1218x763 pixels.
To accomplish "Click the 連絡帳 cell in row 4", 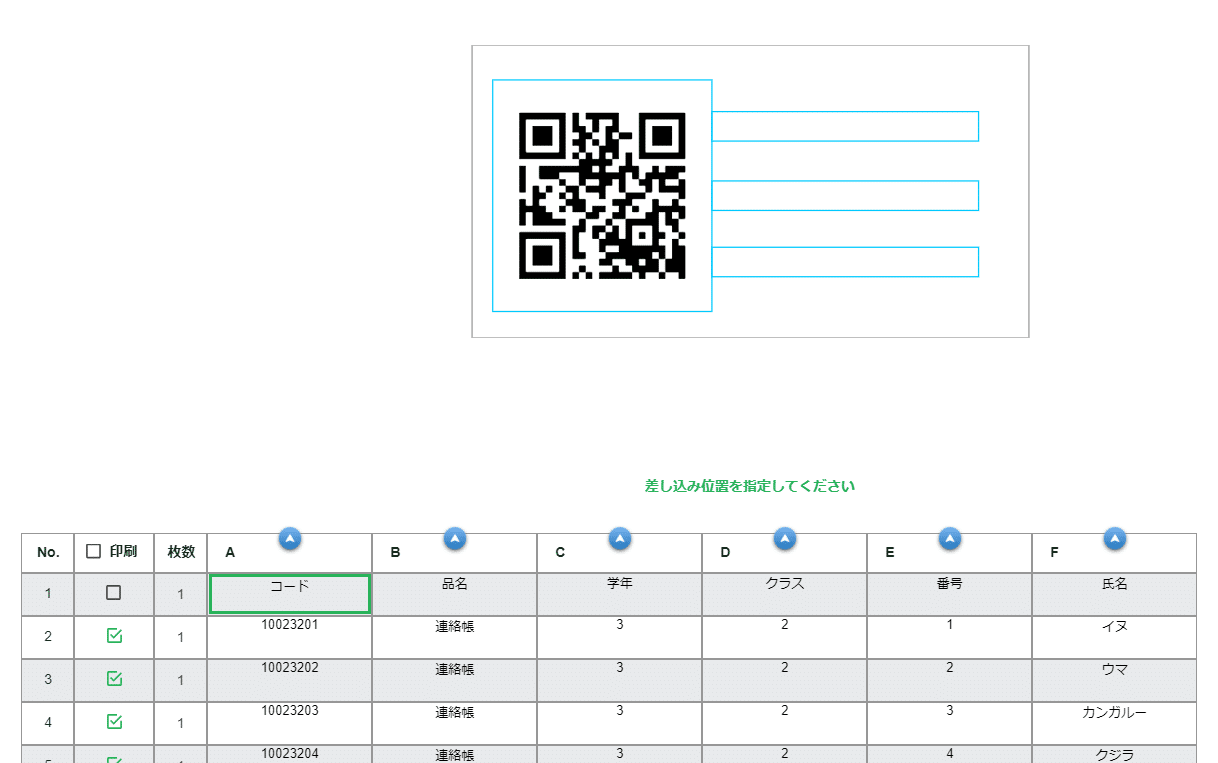I will [x=455, y=723].
